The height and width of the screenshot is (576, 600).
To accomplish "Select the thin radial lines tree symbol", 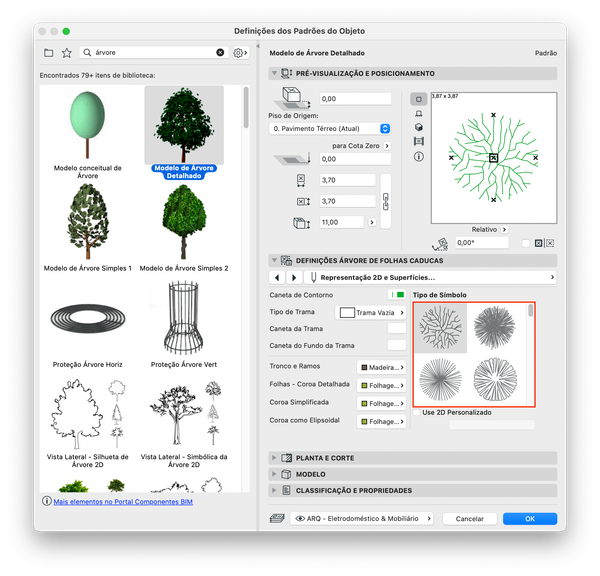I will 441,380.
